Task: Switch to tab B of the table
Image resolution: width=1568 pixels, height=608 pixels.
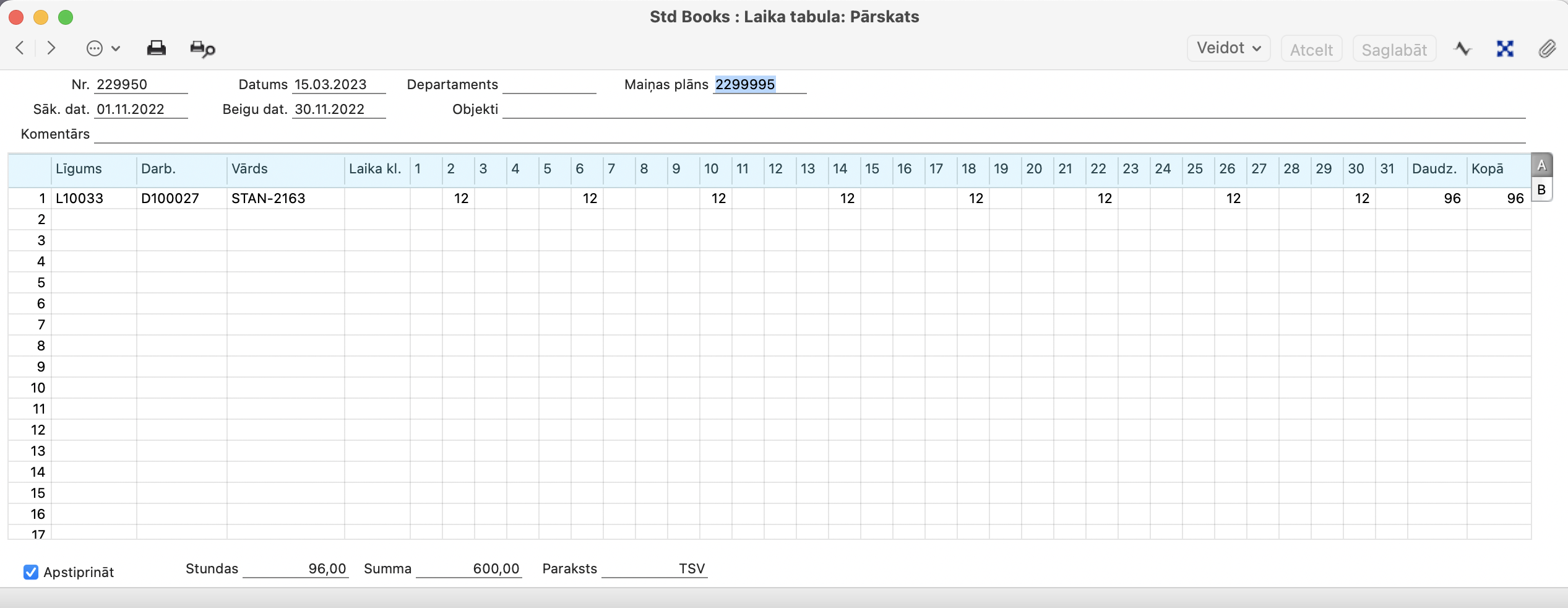Action: 1541,189
